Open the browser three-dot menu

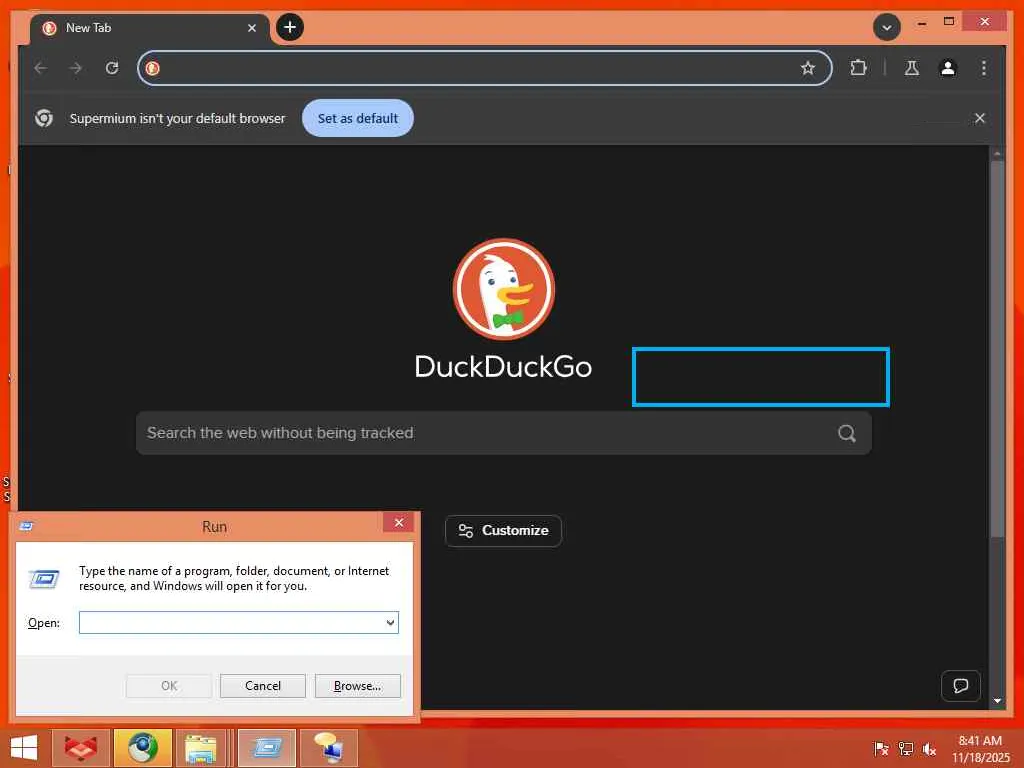(x=984, y=68)
